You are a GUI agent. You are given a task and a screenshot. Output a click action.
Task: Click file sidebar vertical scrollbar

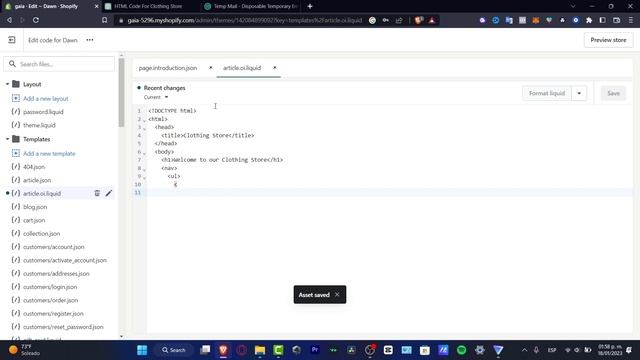pyautogui.click(x=121, y=92)
